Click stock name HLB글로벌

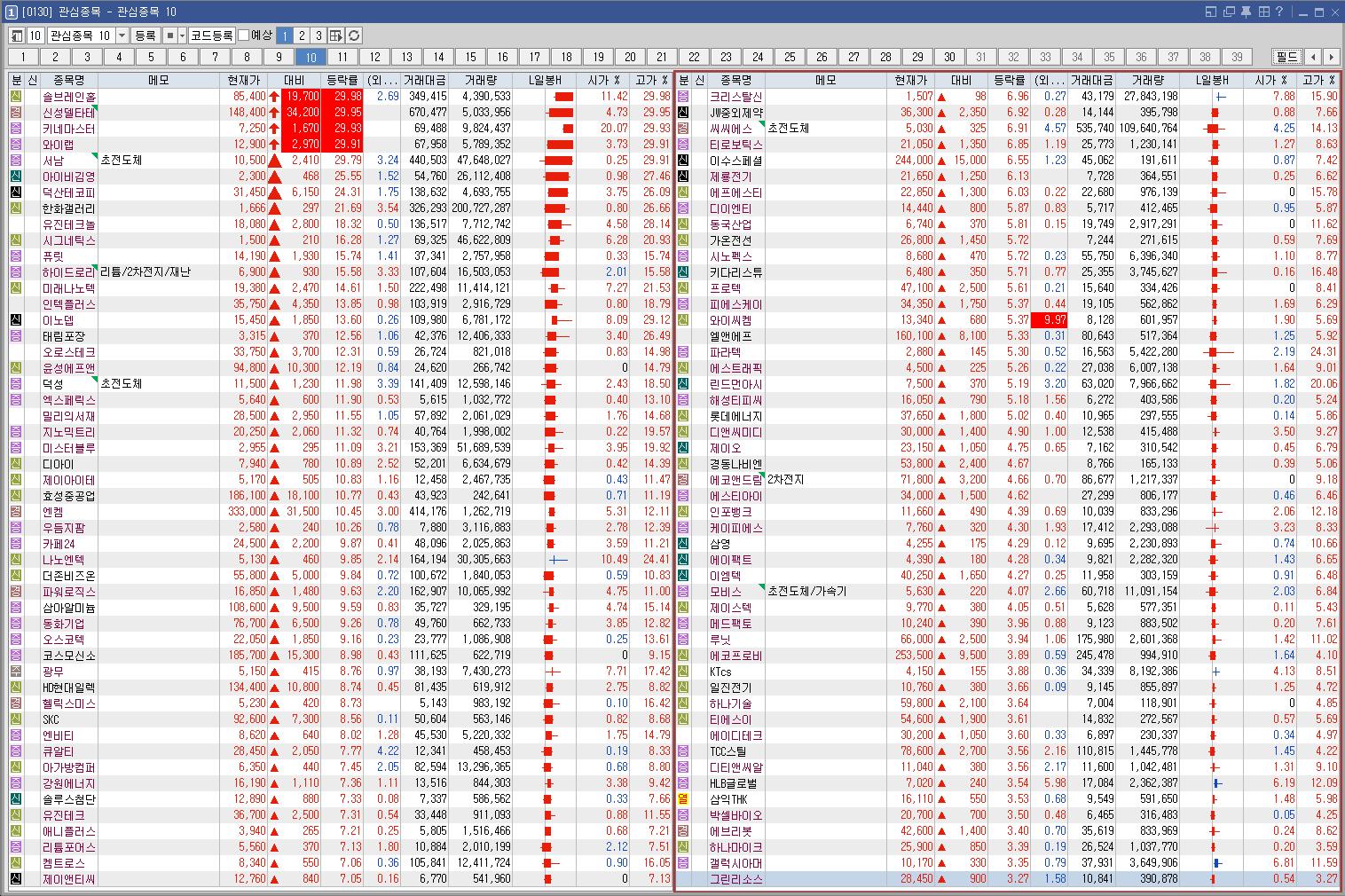click(x=734, y=783)
